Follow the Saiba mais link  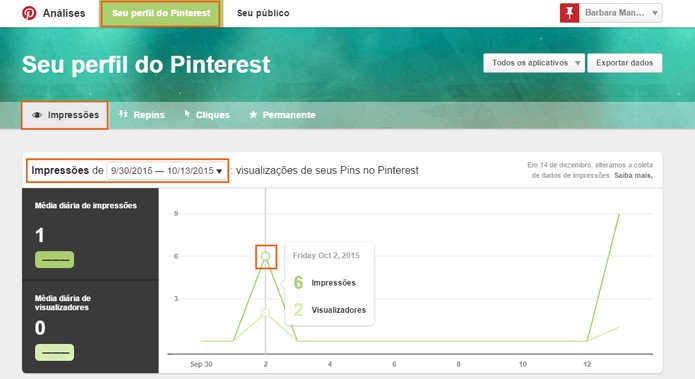(x=633, y=176)
